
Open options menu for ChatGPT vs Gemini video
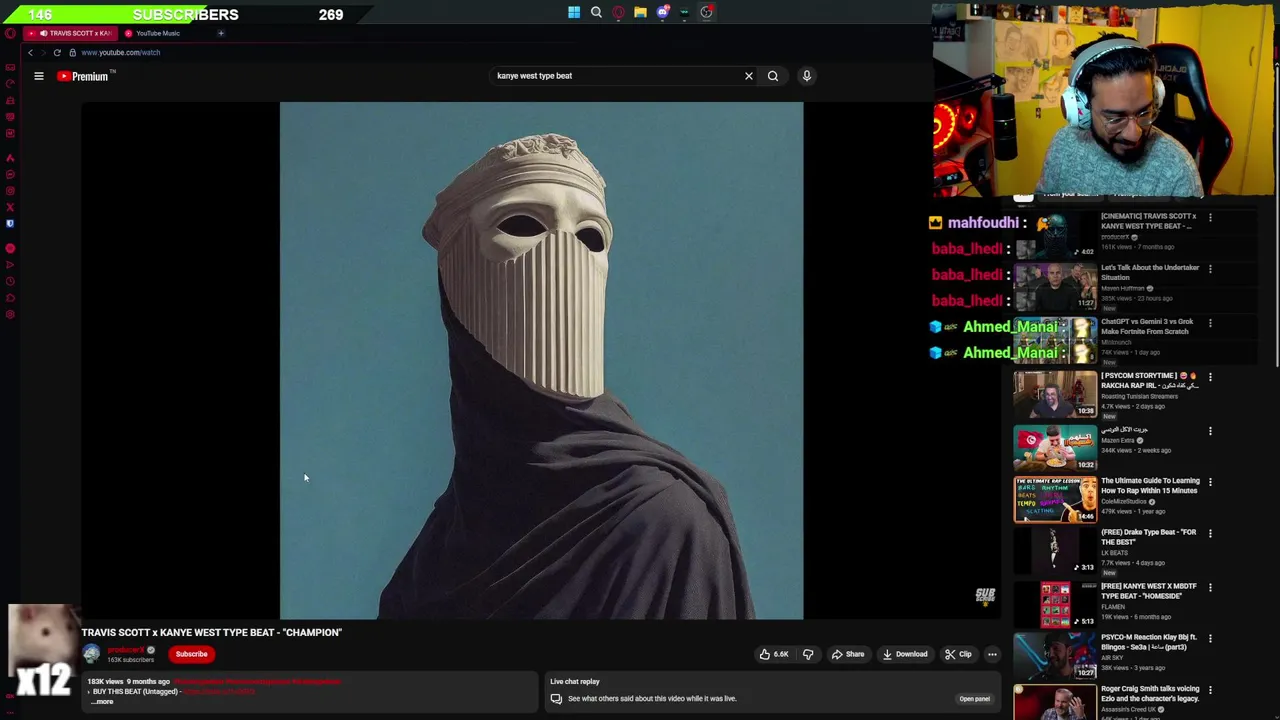click(1210, 323)
